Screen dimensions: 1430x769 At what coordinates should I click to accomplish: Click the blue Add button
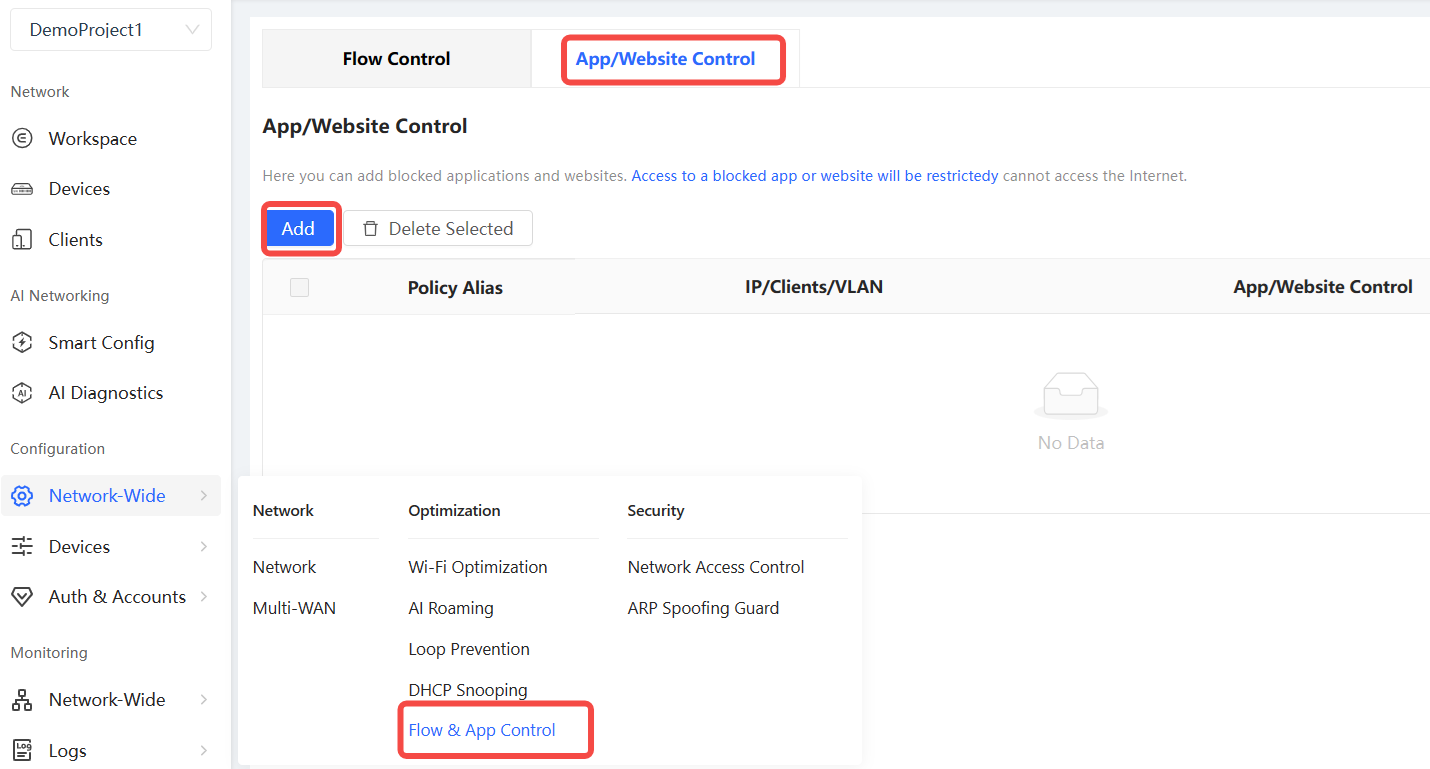click(x=298, y=229)
